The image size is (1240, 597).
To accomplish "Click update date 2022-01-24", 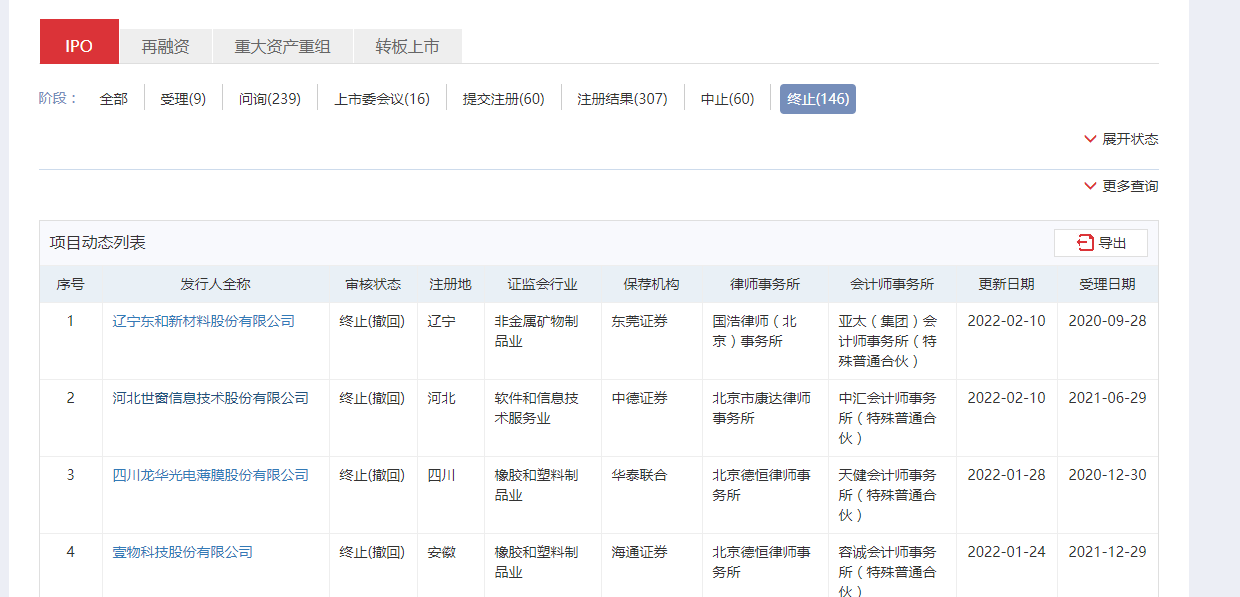I will pos(1006,552).
